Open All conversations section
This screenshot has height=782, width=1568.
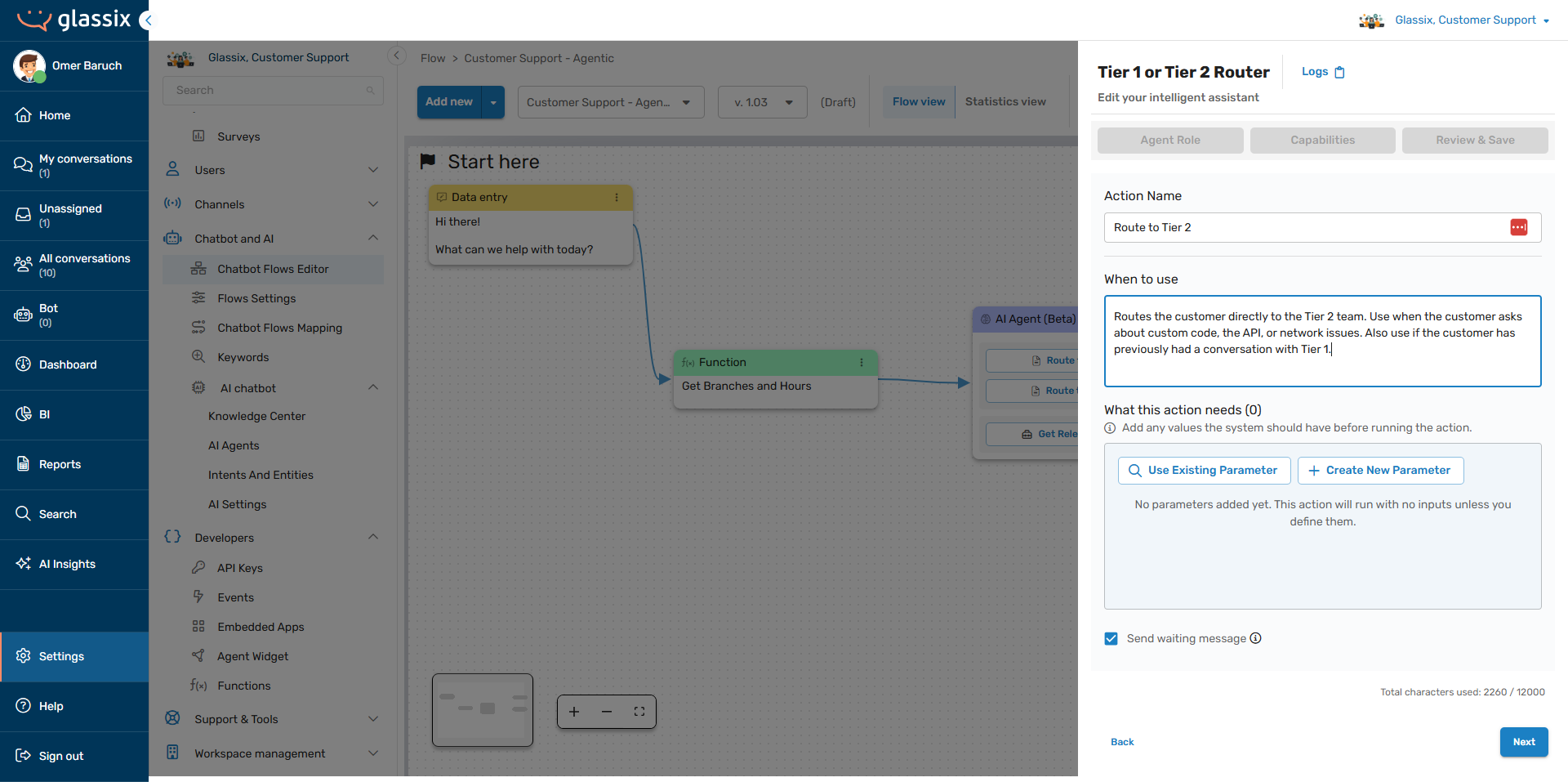[x=74, y=265]
